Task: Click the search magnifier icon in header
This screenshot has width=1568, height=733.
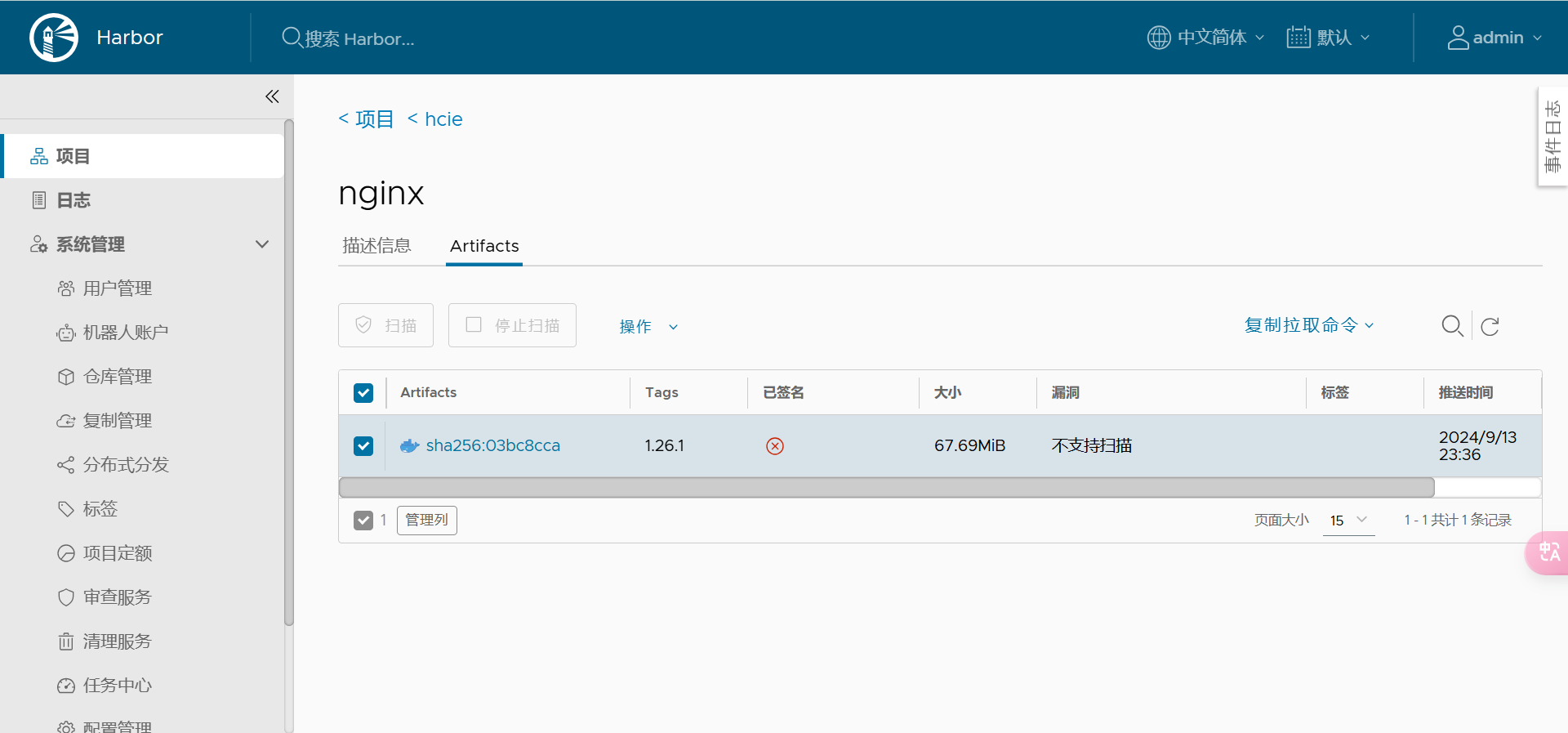Action: [x=292, y=38]
